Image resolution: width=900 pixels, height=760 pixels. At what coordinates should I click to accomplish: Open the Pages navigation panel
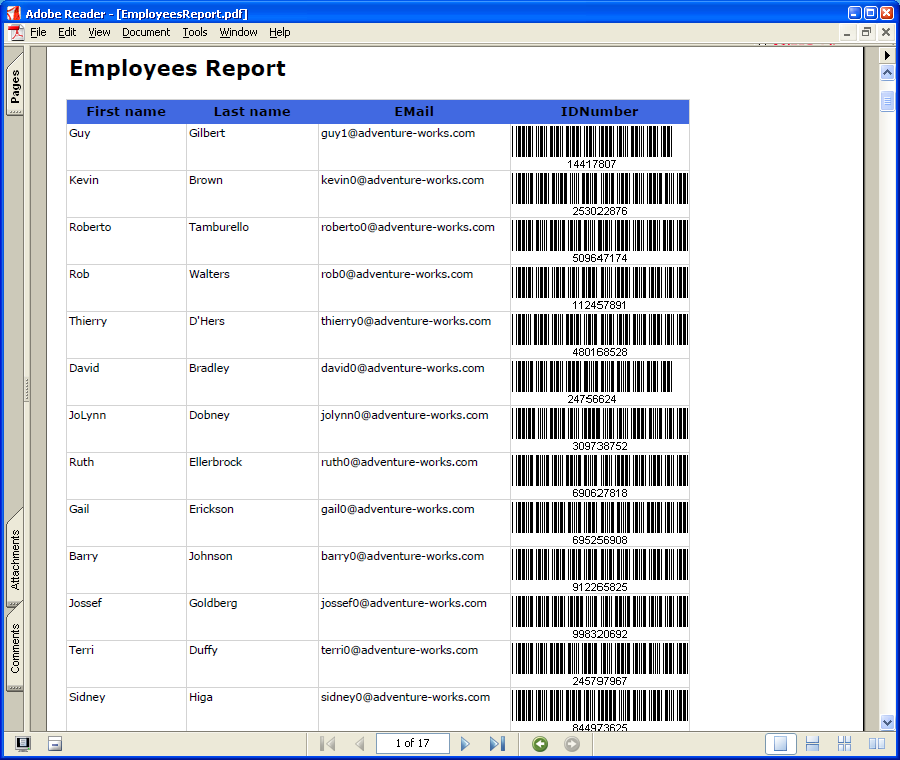tap(15, 89)
